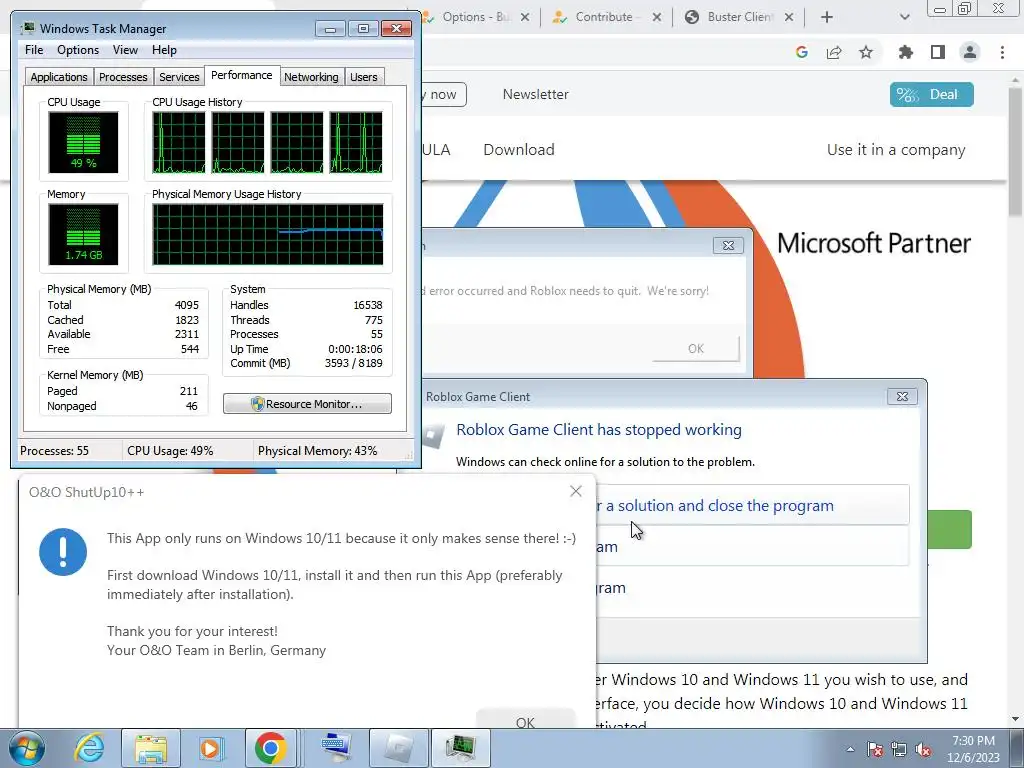The width and height of the screenshot is (1024, 768).
Task: Close the Contribute browser tab
Action: pyautogui.click(x=656, y=18)
